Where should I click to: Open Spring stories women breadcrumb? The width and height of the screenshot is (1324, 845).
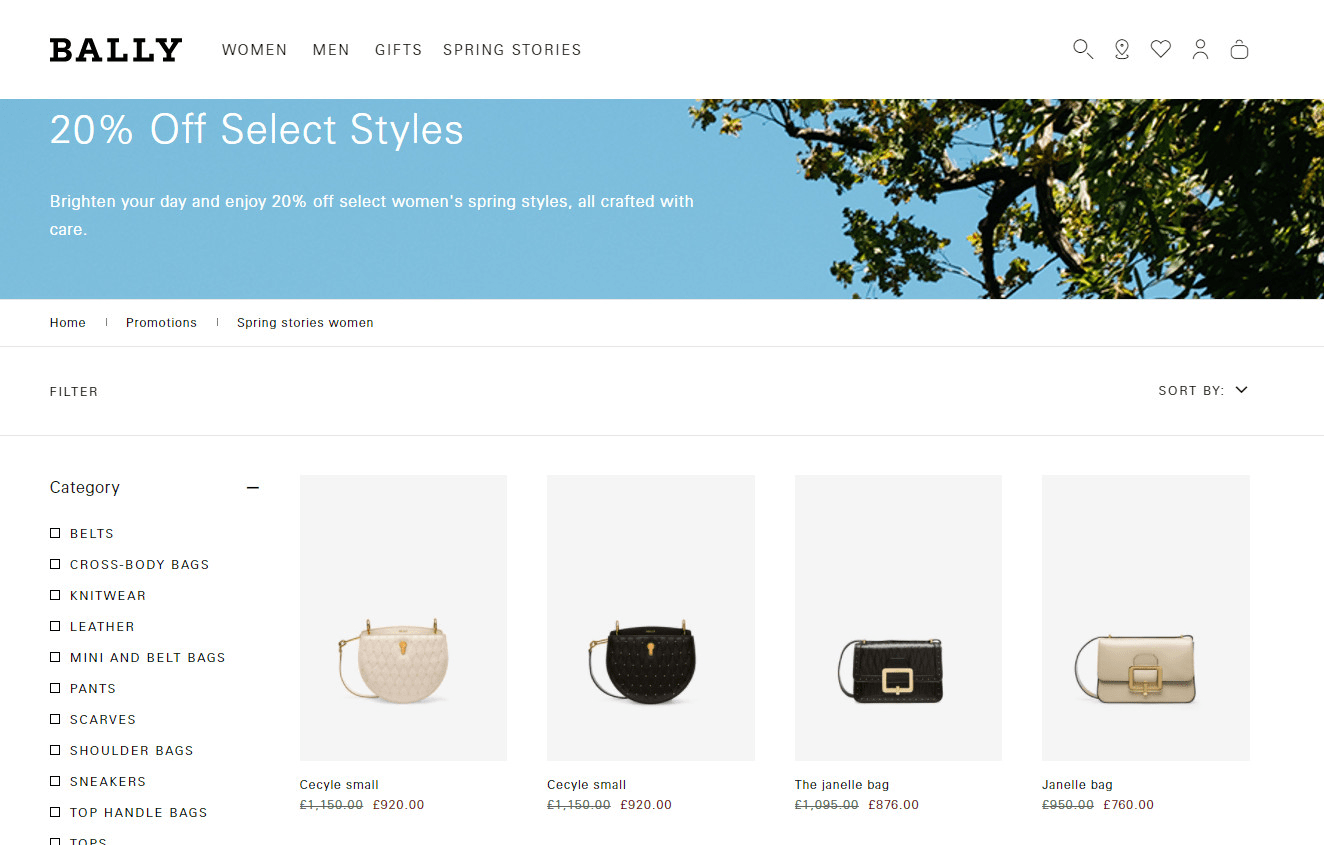[305, 323]
